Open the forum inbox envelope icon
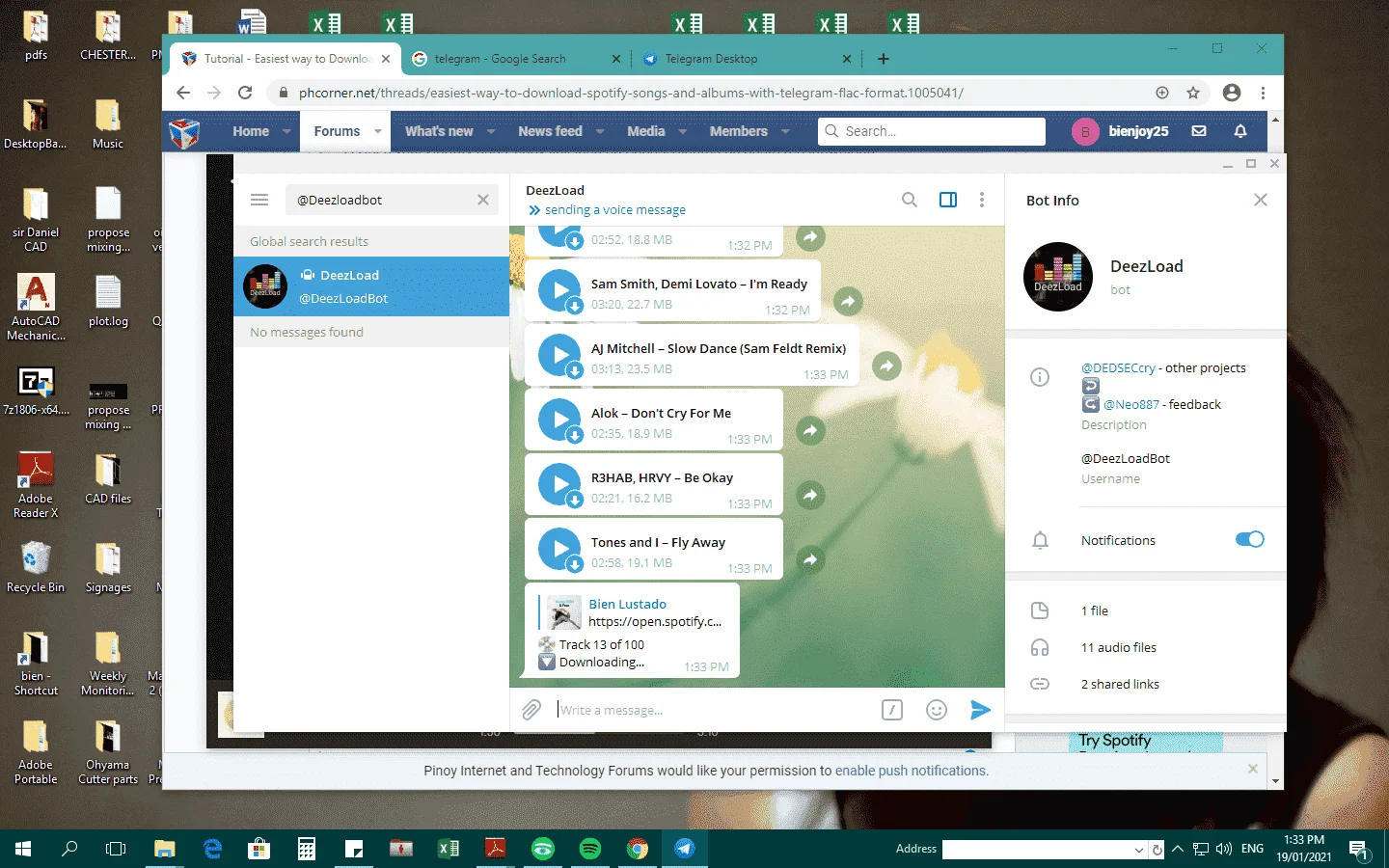1389x868 pixels. [x=1199, y=131]
